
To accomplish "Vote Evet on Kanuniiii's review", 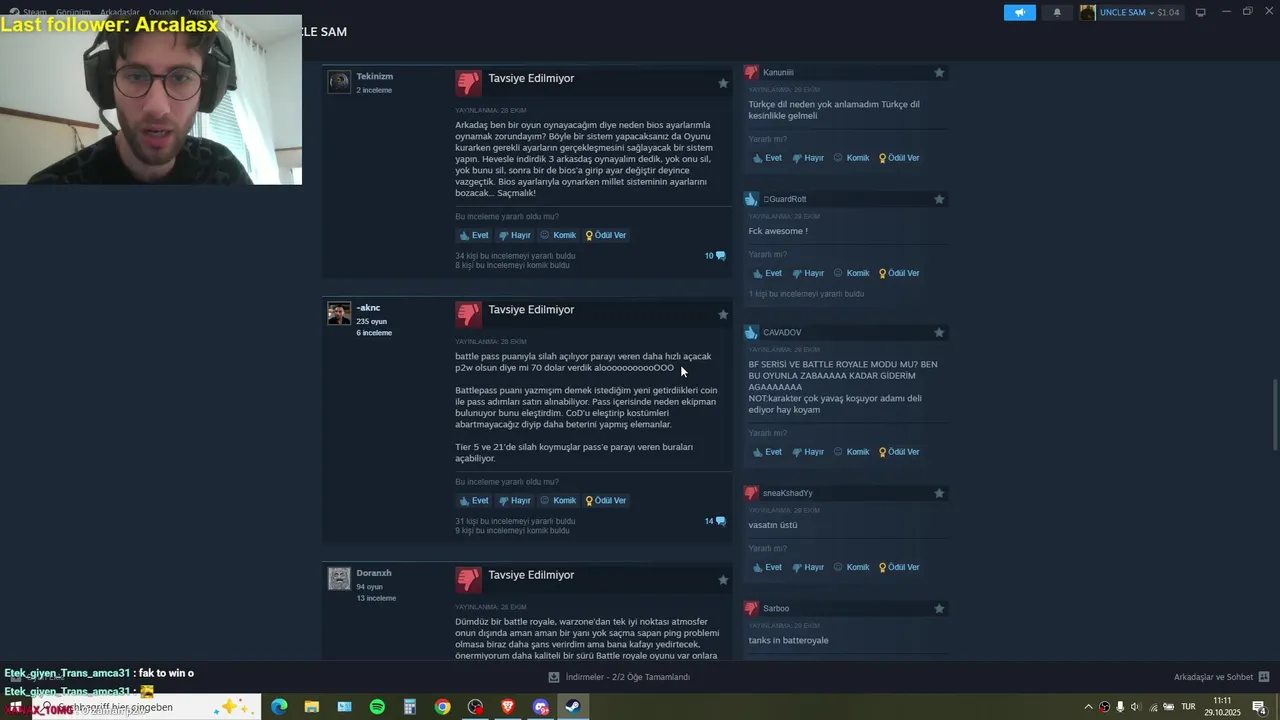I will pyautogui.click(x=768, y=158).
